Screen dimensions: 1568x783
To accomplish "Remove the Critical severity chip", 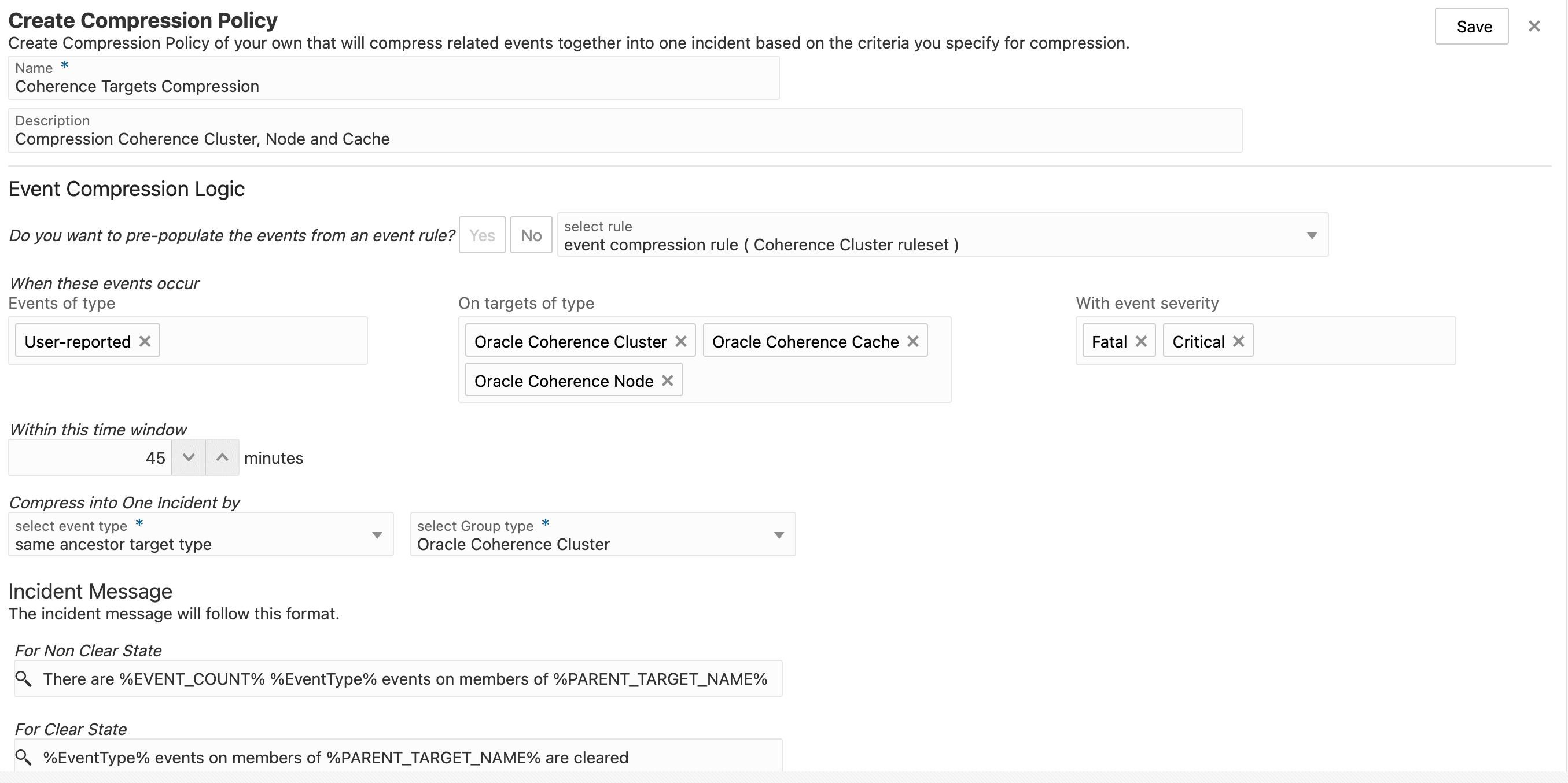I will coord(1239,341).
